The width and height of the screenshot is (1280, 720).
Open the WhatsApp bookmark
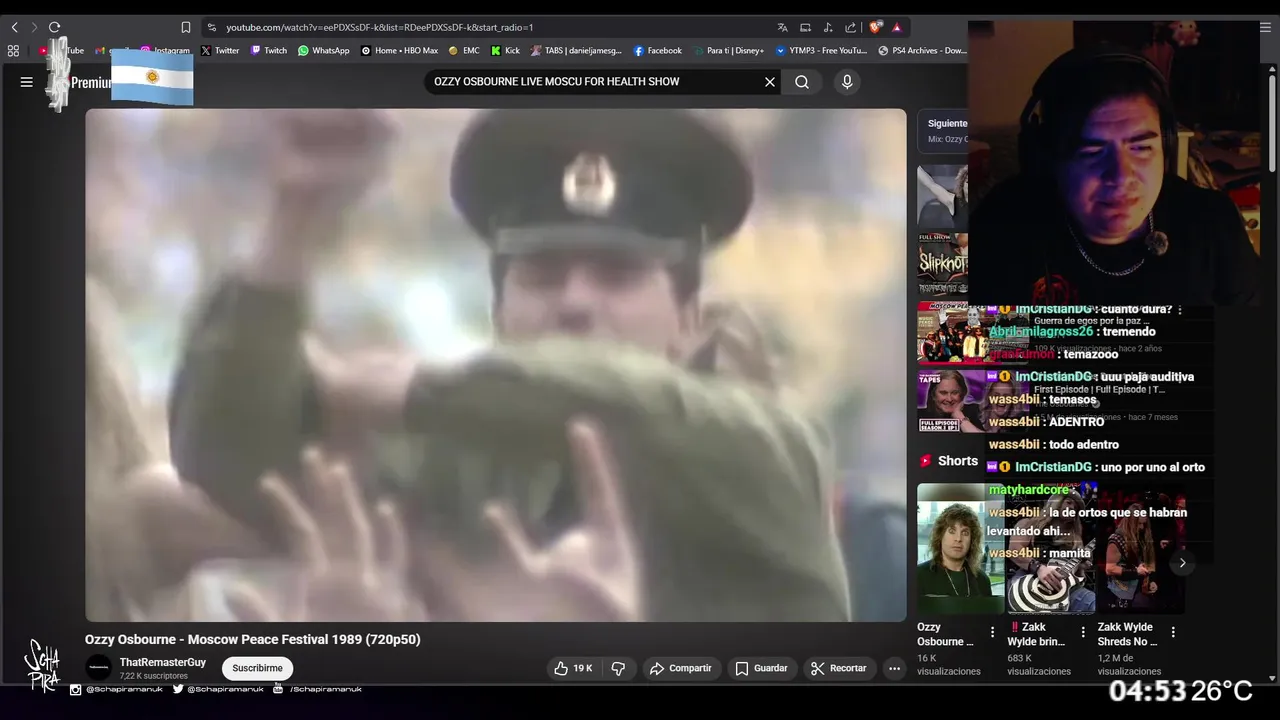[x=324, y=50]
